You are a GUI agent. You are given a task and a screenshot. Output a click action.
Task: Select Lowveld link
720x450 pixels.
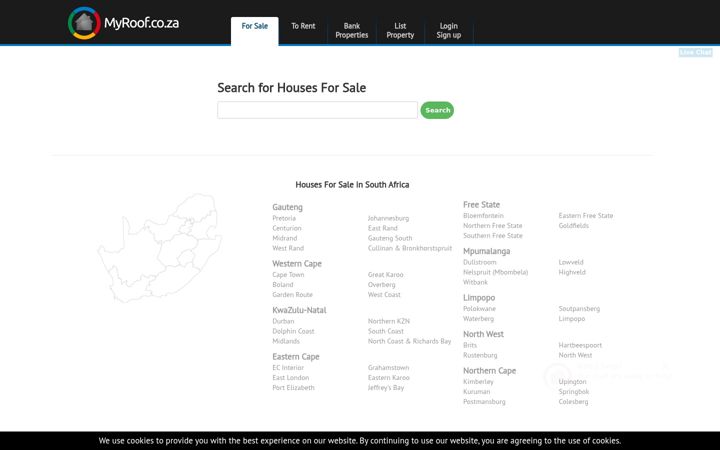571,262
